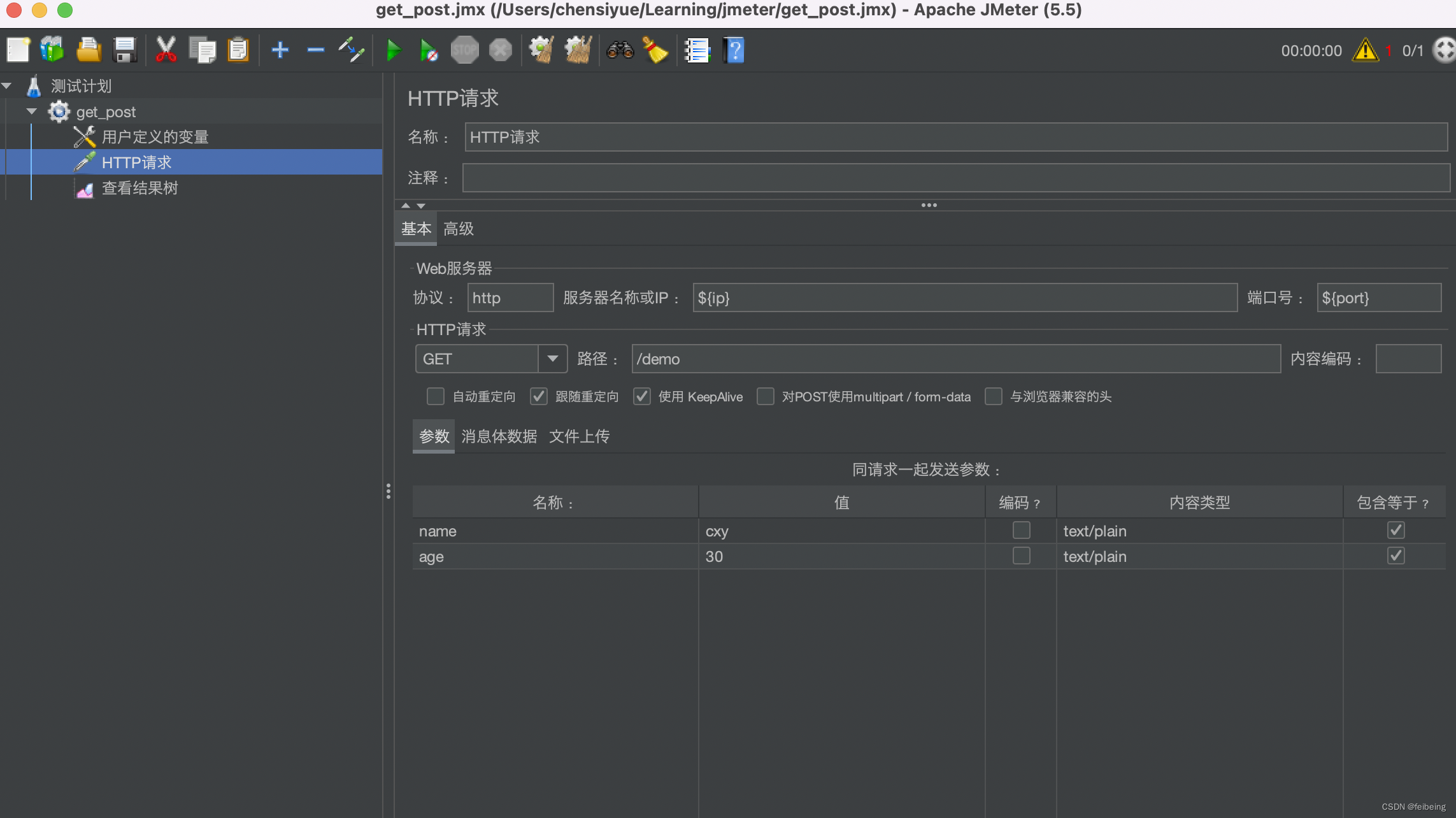Click the port ${port} field
Screen dimensions: 1456x818
[x=1379, y=298]
